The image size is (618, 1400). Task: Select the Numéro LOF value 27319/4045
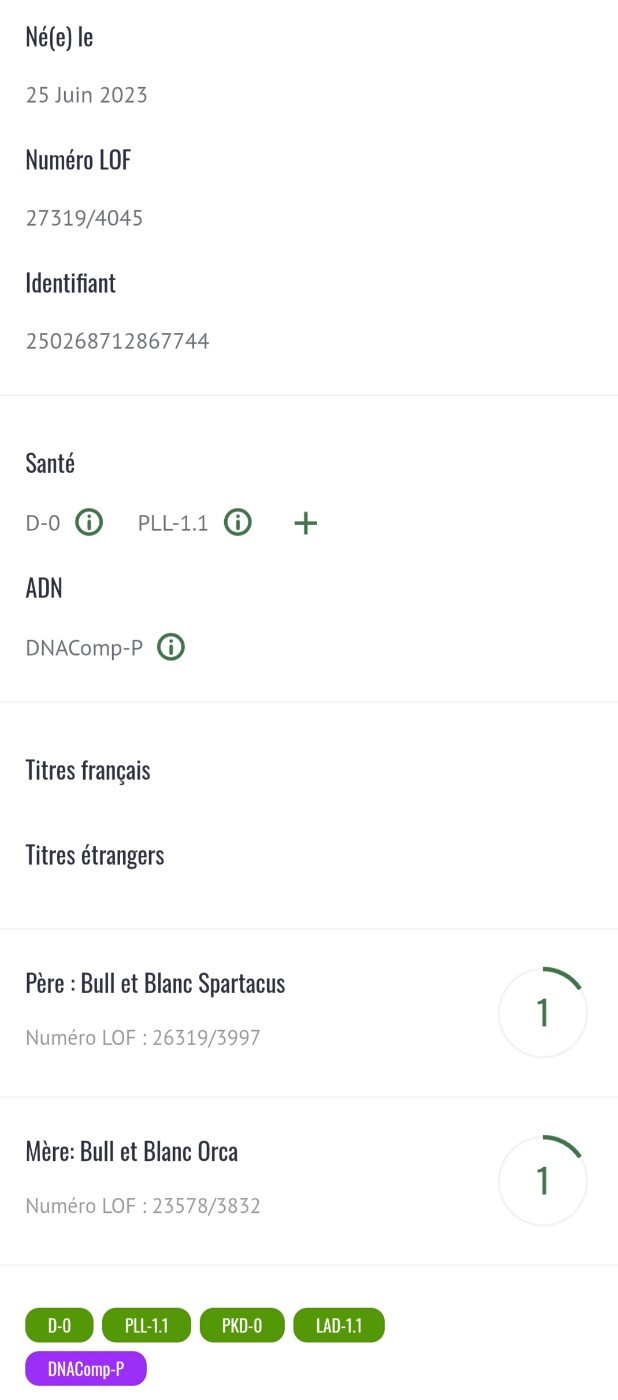84,218
